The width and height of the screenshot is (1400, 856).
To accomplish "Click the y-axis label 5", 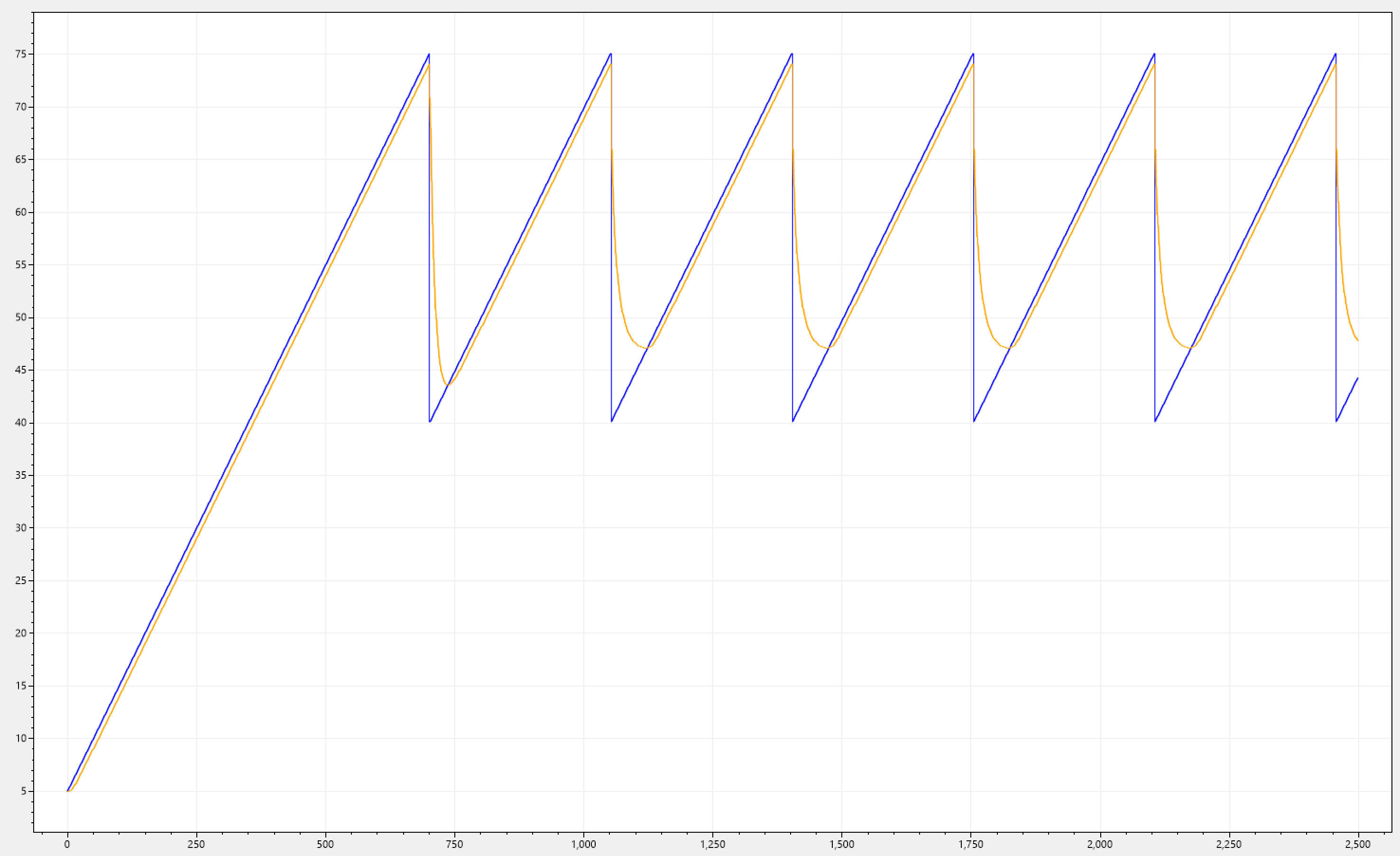I will [x=24, y=791].
